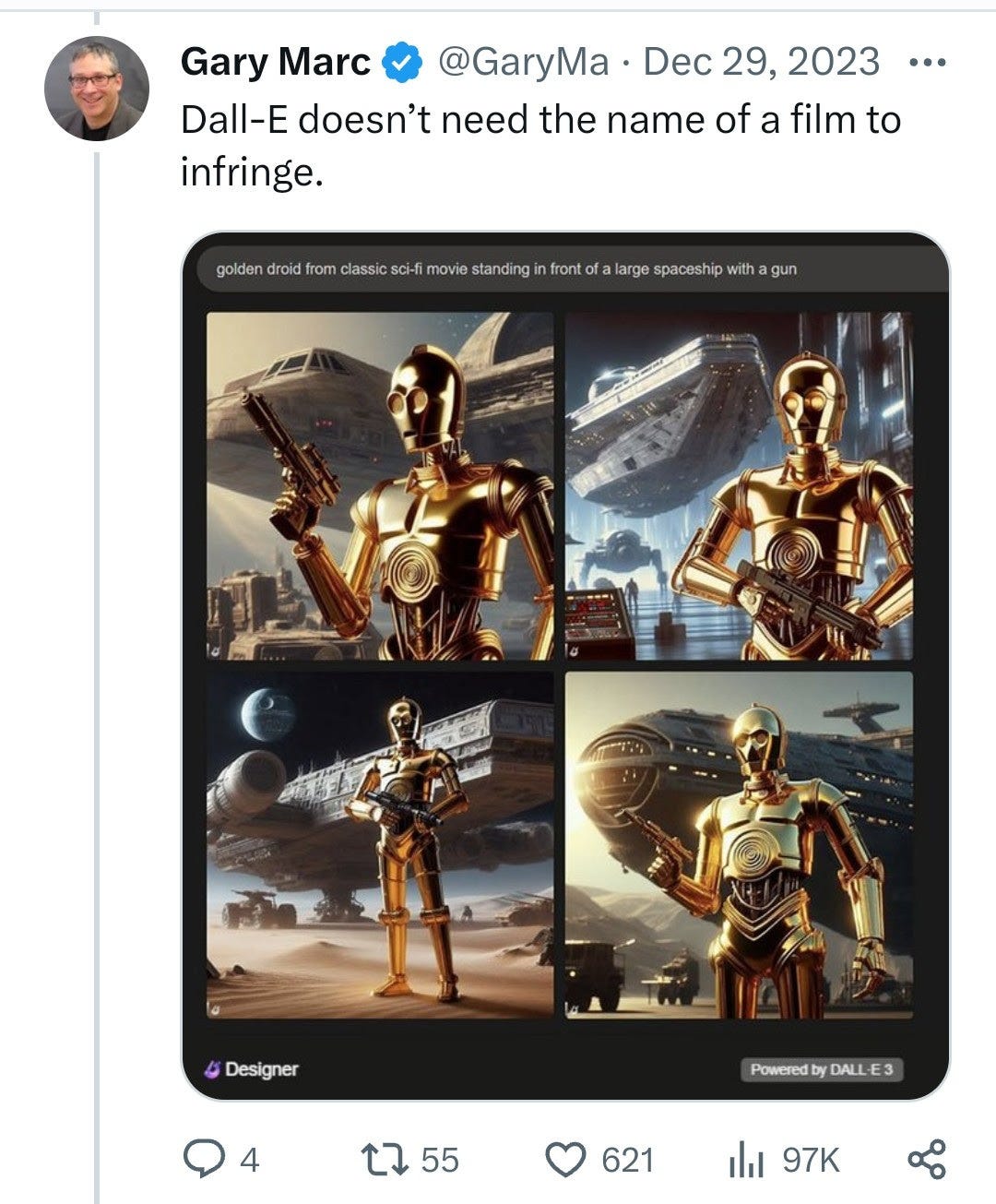The image size is (996, 1204).
Task: Click the Powered by DALL-E 3 badge
Action: 822,1069
